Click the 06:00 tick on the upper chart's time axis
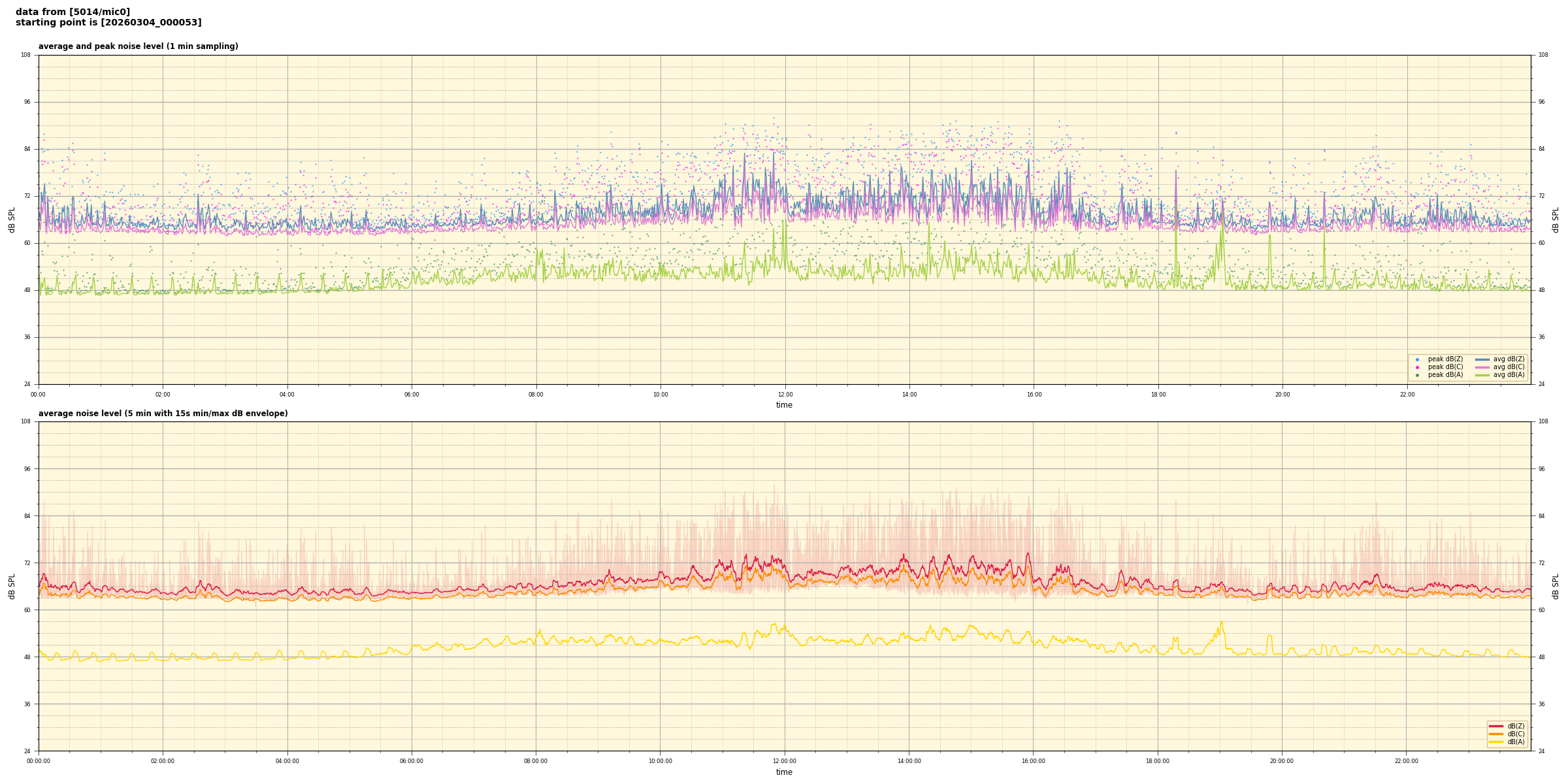The height and width of the screenshot is (784, 1568). click(412, 395)
